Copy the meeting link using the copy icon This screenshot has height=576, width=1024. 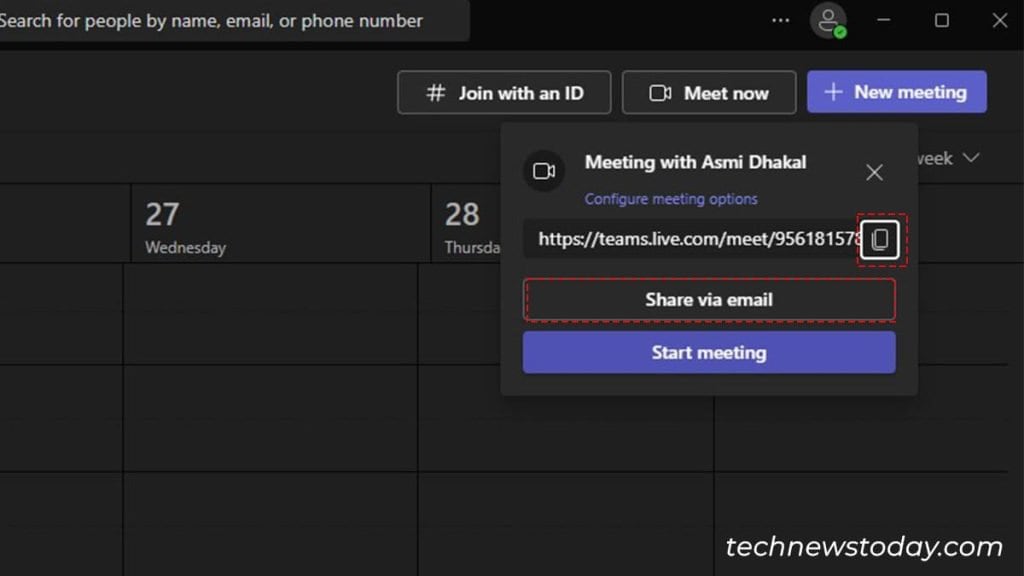[x=880, y=238]
